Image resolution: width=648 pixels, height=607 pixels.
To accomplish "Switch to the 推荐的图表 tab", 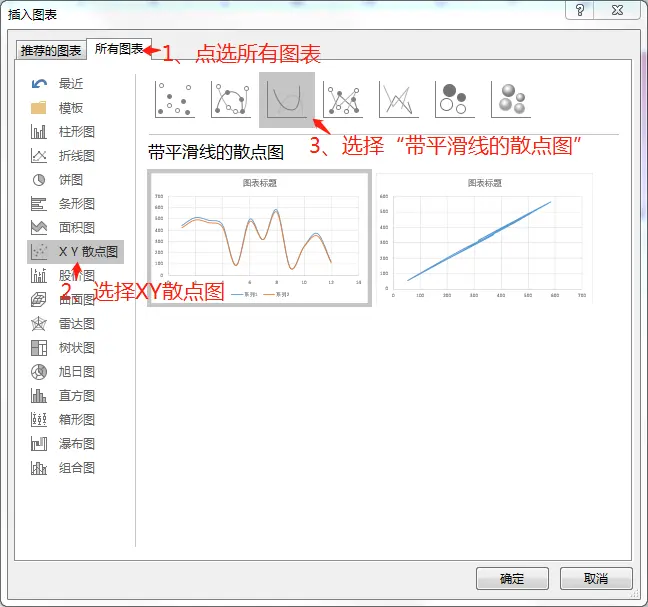I will (51, 50).
